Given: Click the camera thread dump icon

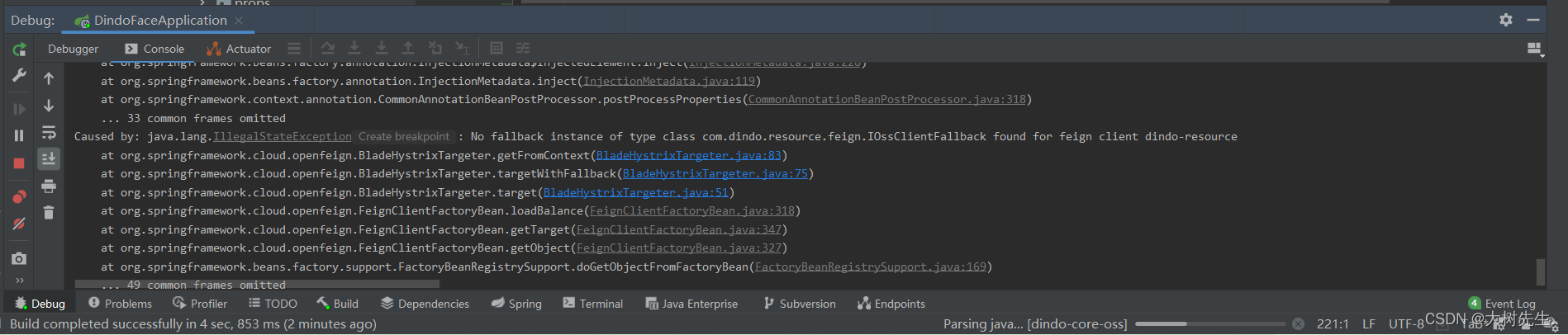Looking at the screenshot, I should (19, 258).
